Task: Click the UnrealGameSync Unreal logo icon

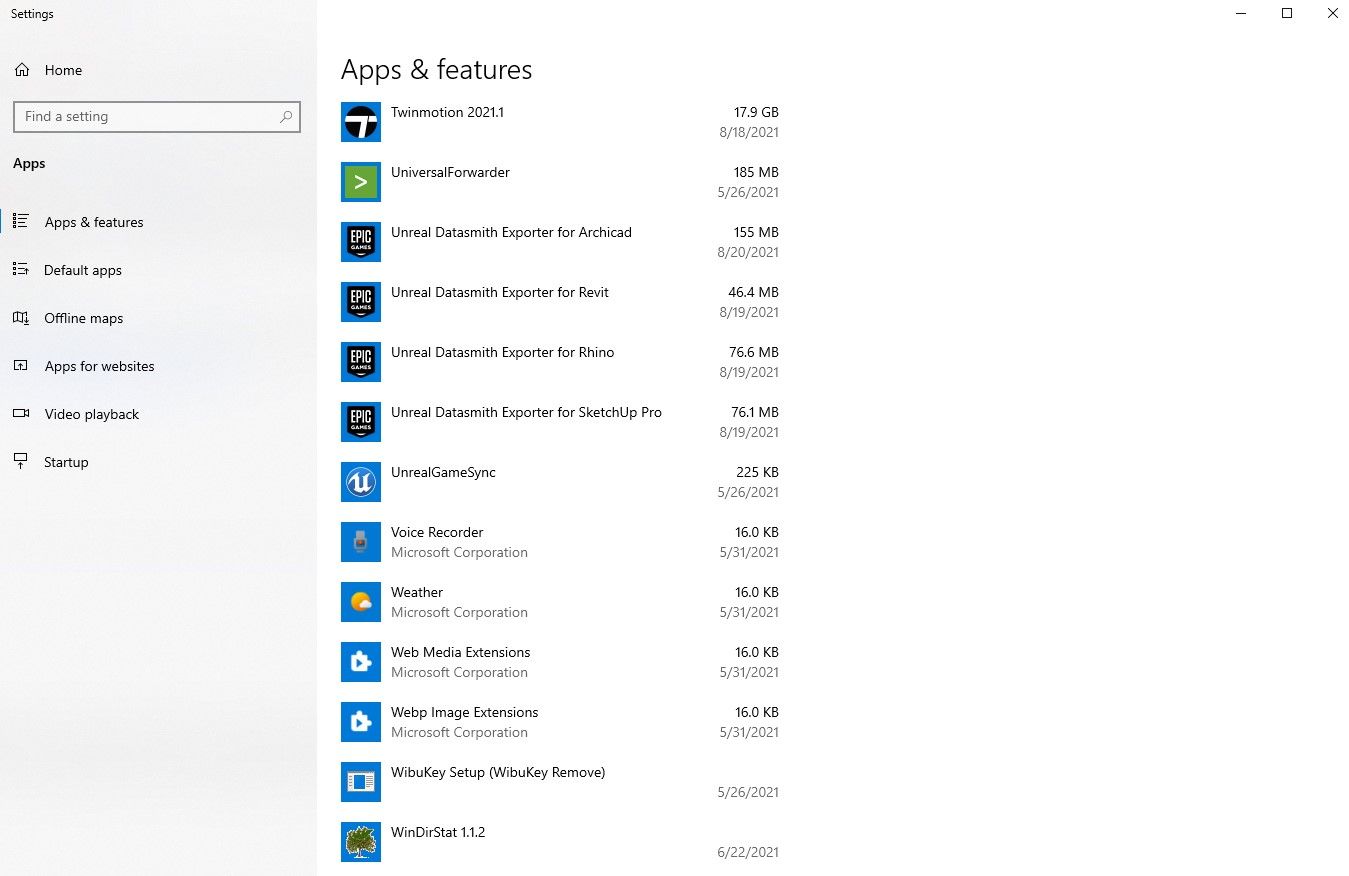Action: point(360,482)
